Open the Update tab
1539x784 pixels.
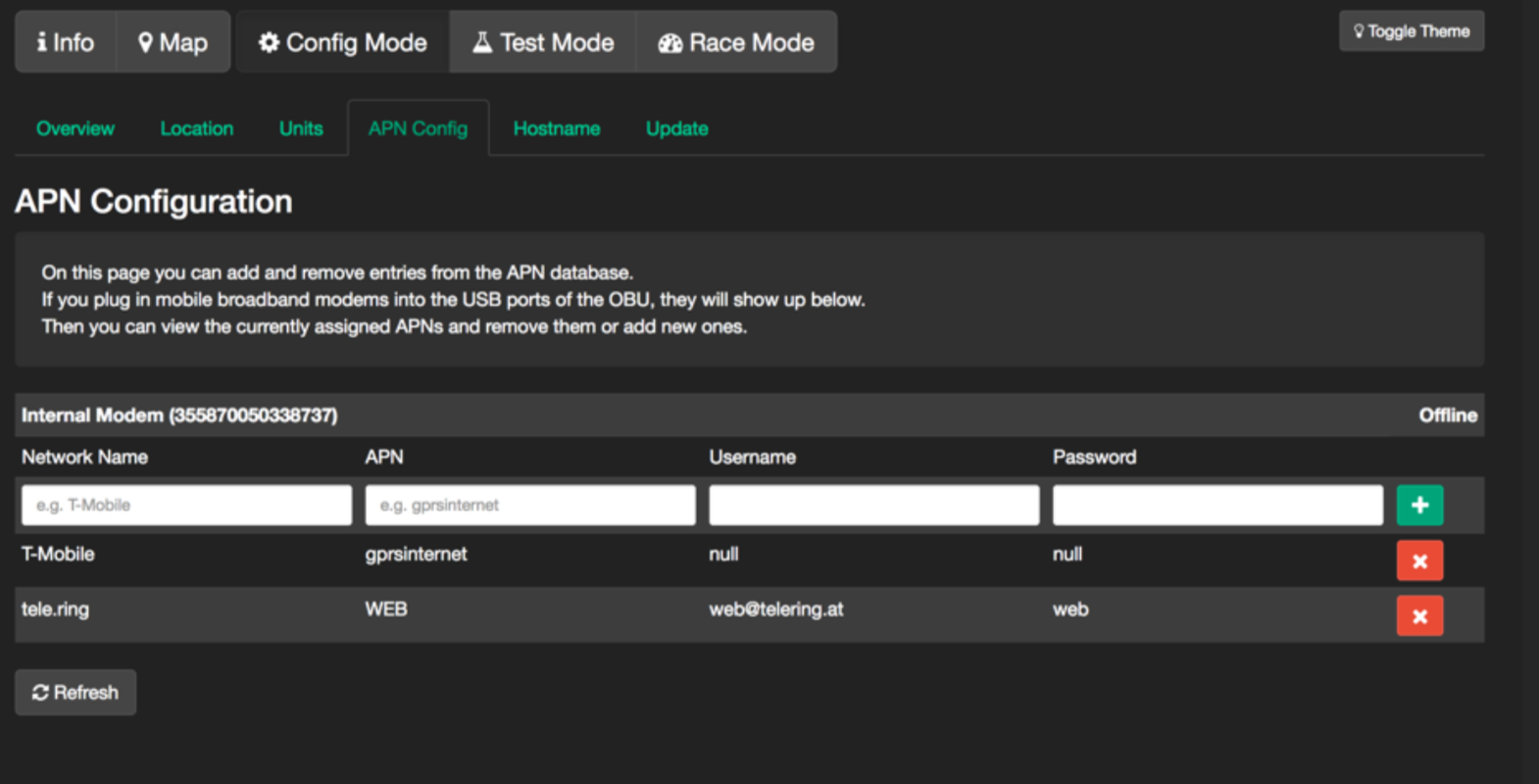coord(676,128)
